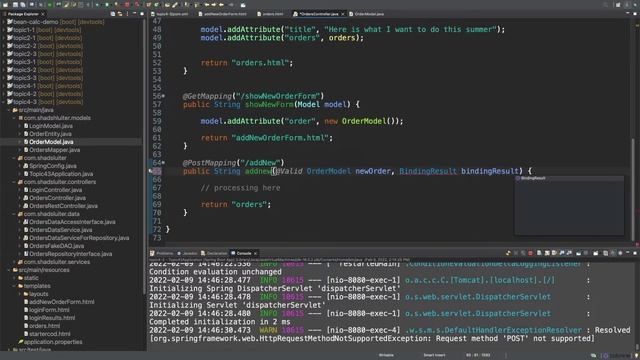The height and width of the screenshot is (360, 640).
Task: Close the Console tab
Action: click(256, 253)
